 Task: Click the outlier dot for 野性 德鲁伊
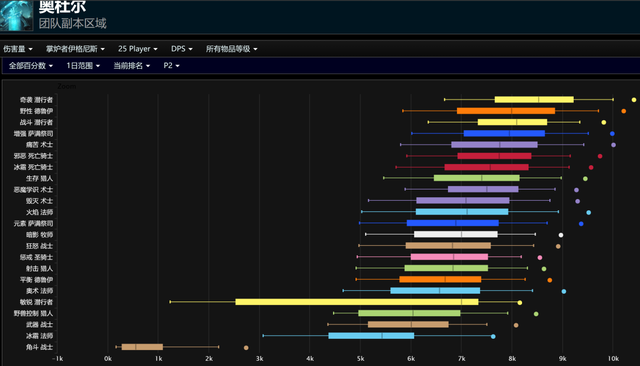click(x=624, y=111)
